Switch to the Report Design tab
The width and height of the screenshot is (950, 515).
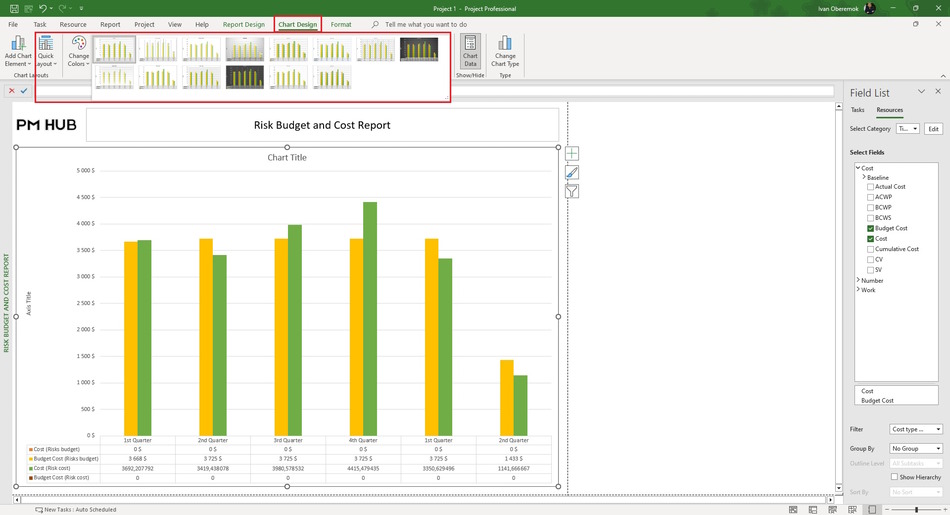pos(244,24)
